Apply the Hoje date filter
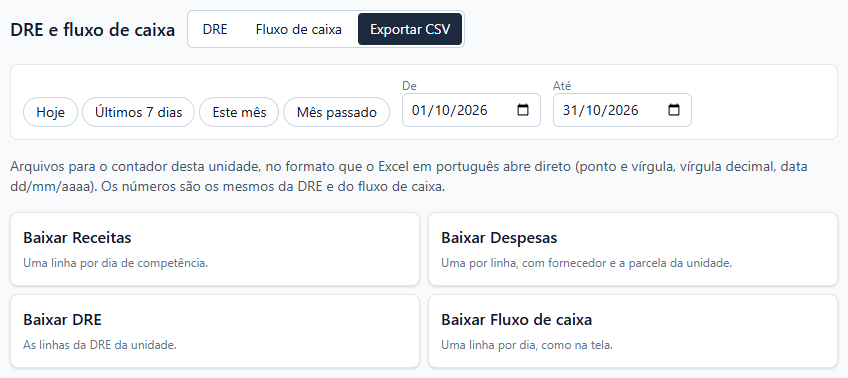This screenshot has height=378, width=848. coord(50,112)
